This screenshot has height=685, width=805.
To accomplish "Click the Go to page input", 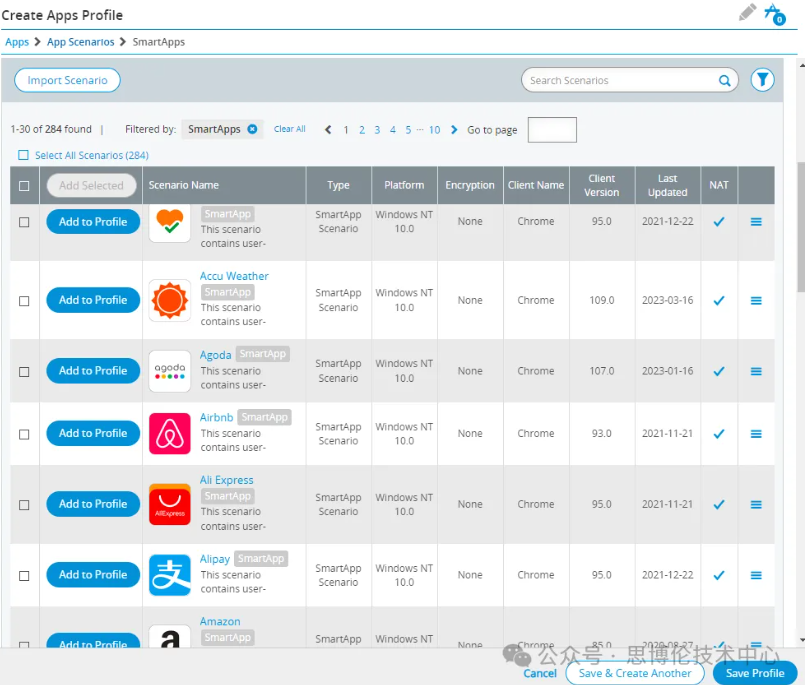I will coord(551,130).
